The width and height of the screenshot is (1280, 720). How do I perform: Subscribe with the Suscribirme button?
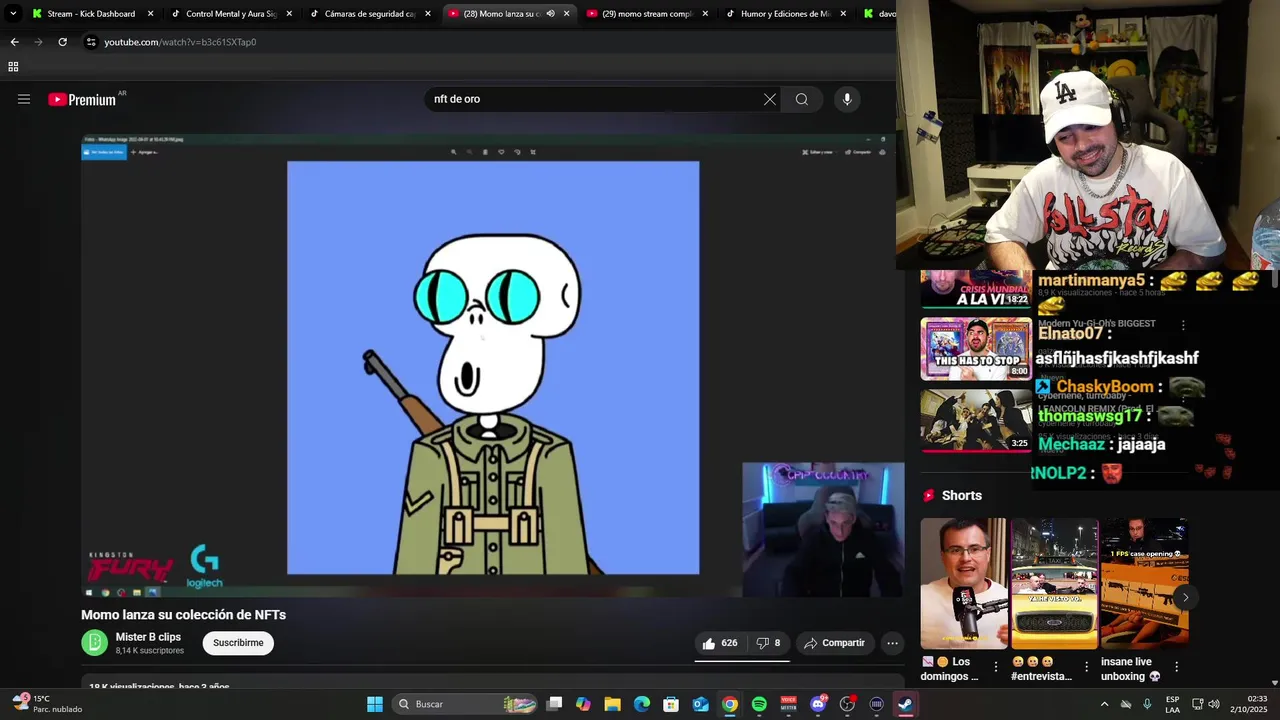[238, 643]
